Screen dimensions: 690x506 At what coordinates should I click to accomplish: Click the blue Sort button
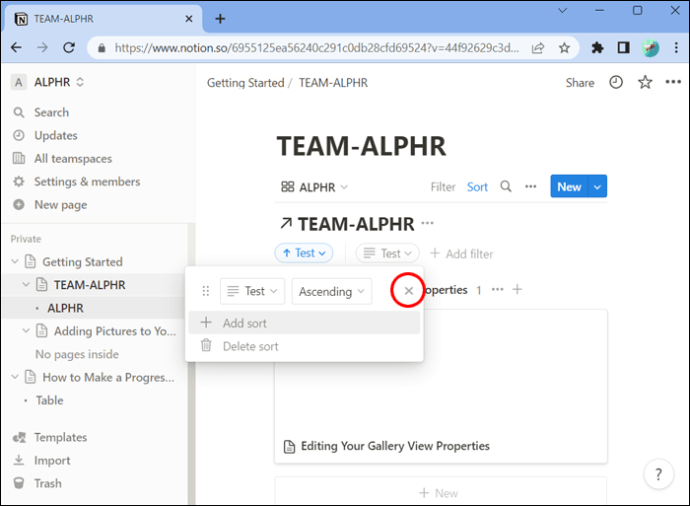point(477,187)
